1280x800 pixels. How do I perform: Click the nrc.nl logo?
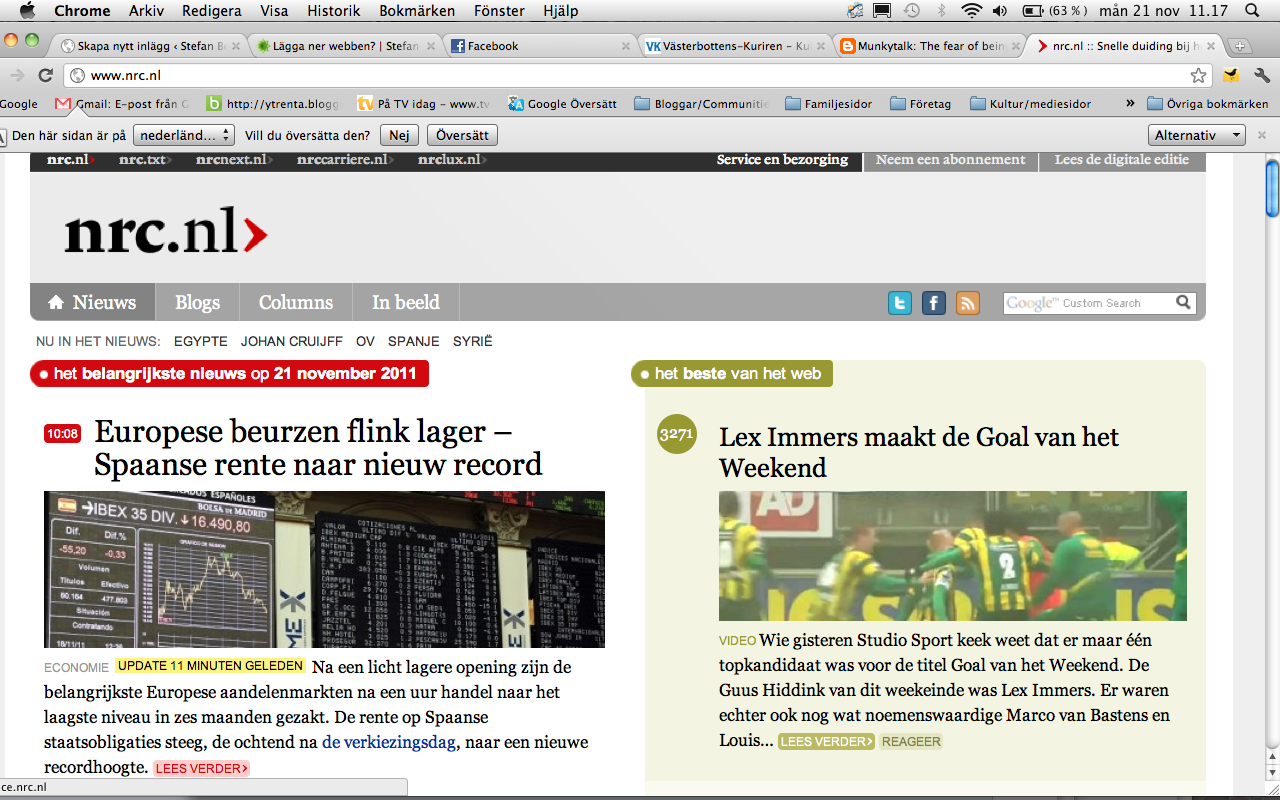[166, 231]
